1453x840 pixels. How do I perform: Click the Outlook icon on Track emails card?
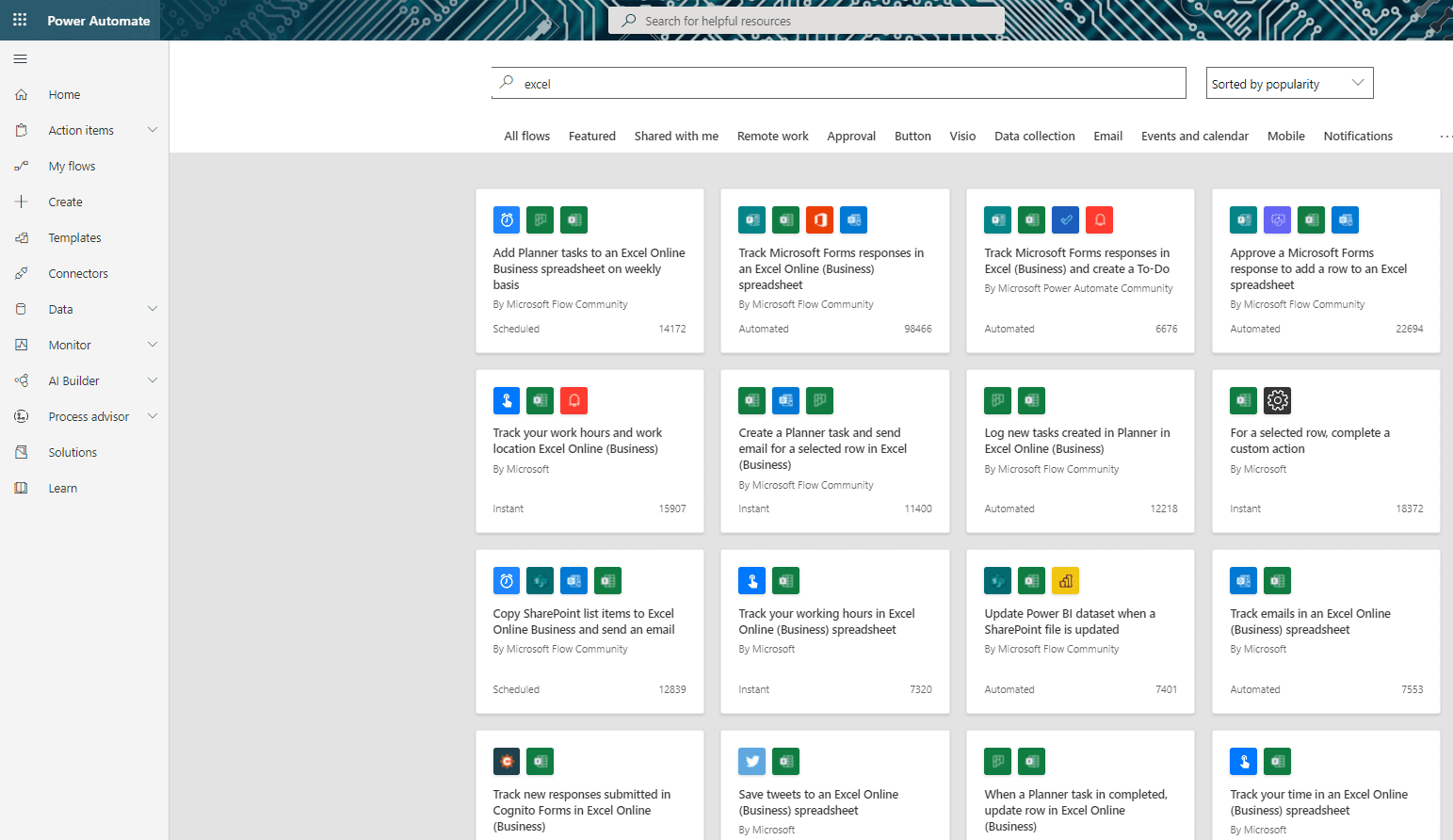tap(1244, 581)
